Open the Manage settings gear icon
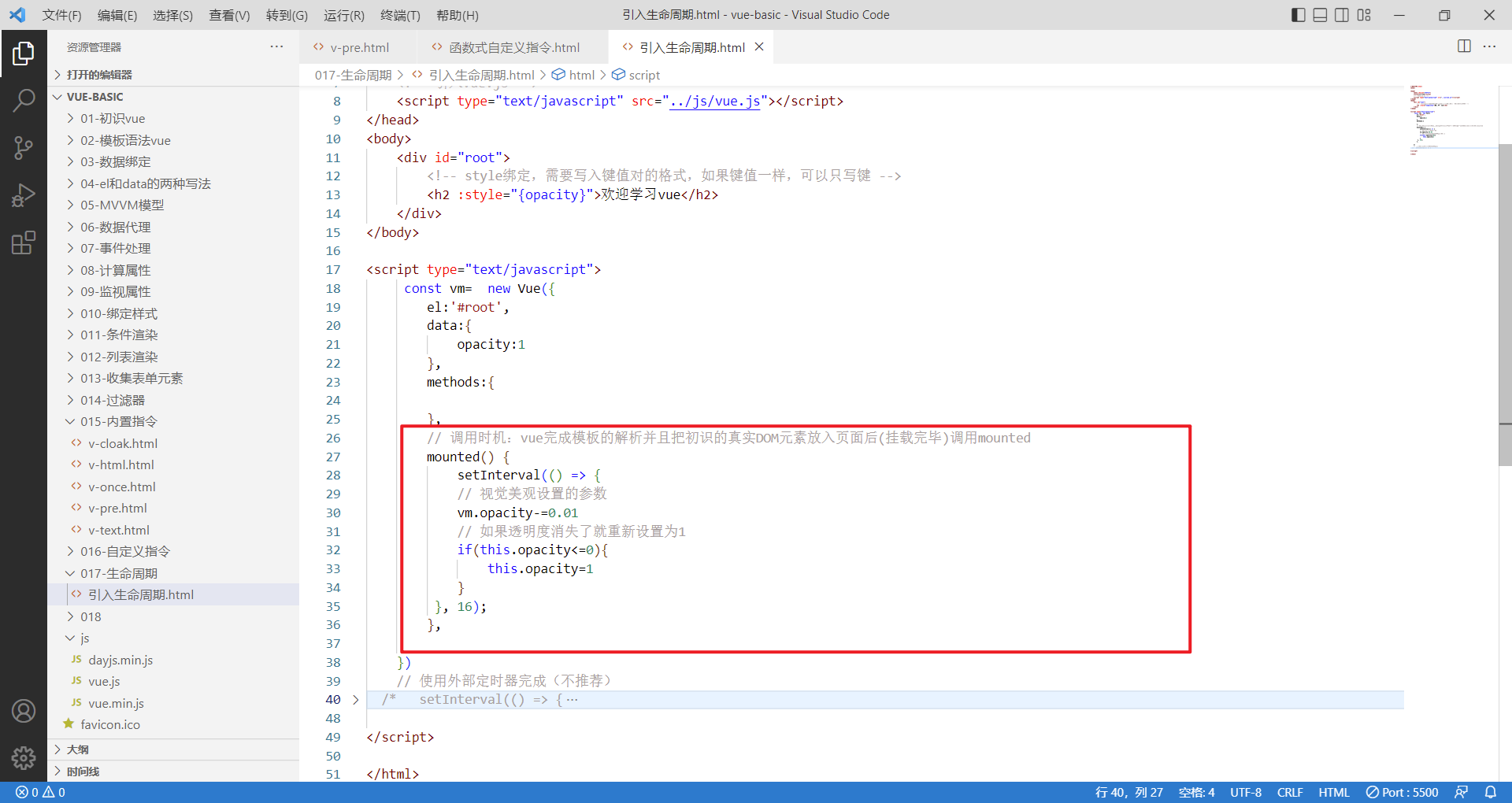Screen dimensions: 1512x803 pos(24,758)
